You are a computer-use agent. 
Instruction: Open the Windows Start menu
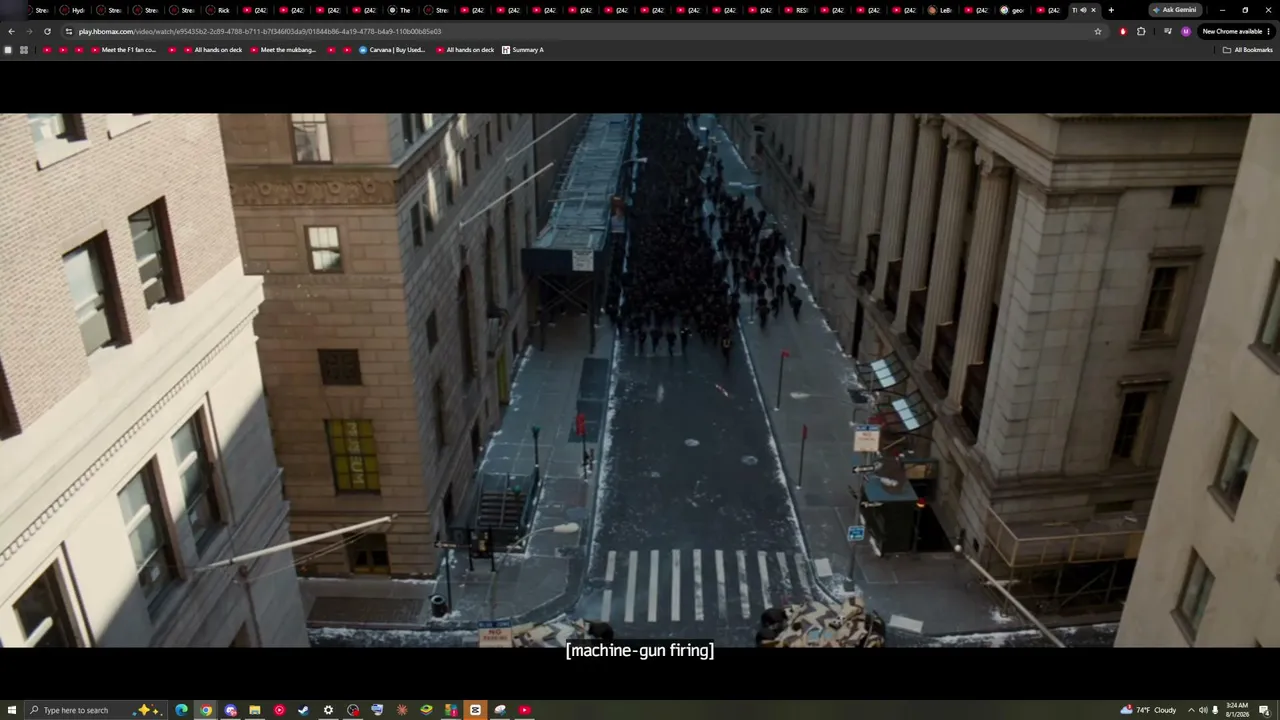pos(11,710)
